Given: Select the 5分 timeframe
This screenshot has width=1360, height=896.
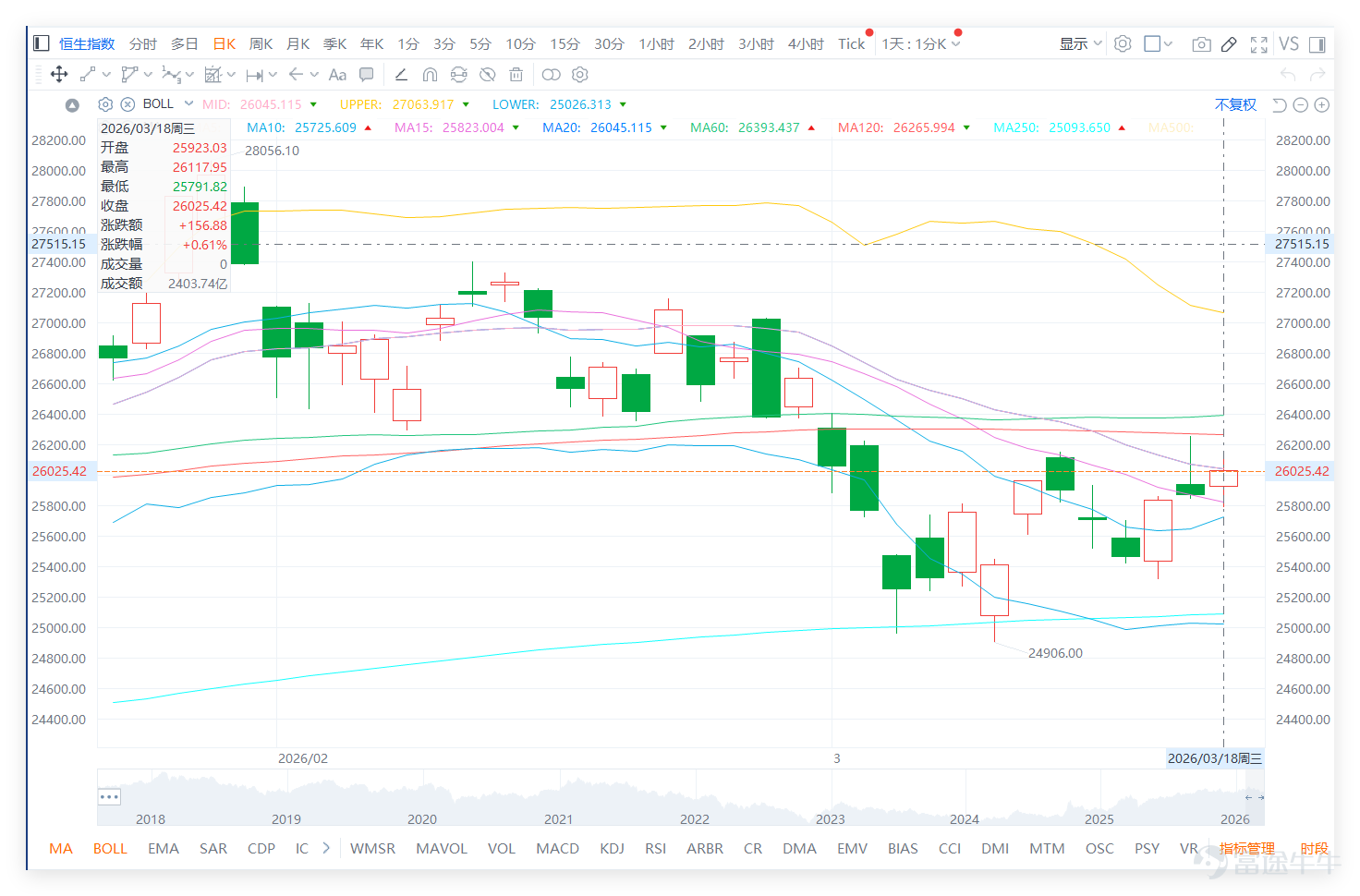Looking at the screenshot, I should tap(480, 43).
